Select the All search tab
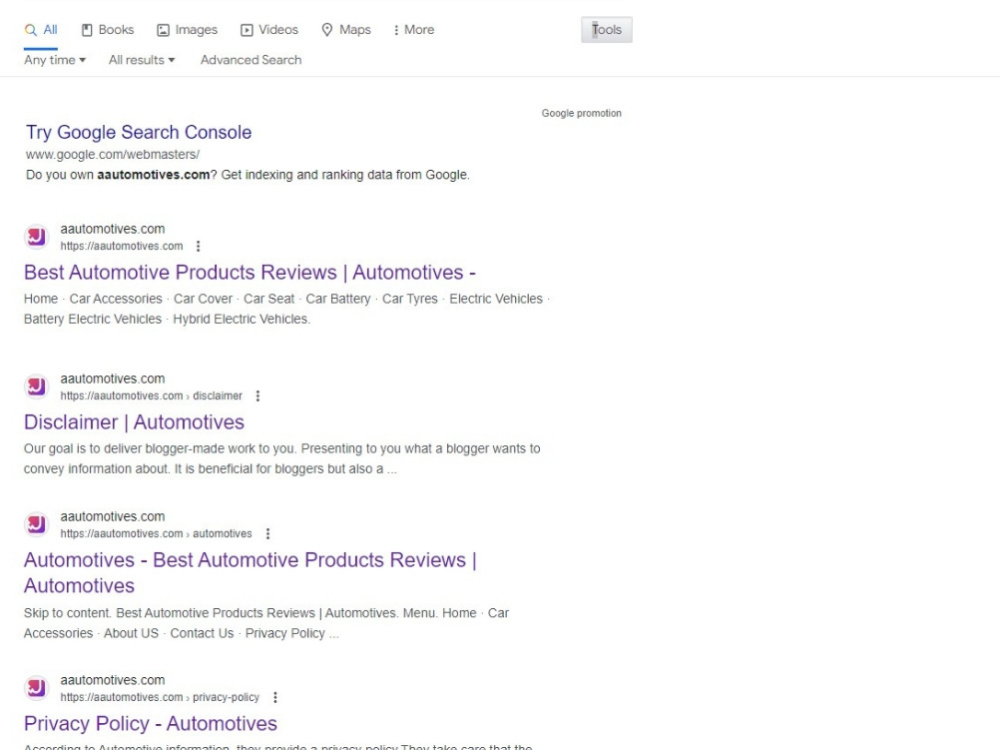Viewport: 1000px width, 750px height. (x=41, y=30)
